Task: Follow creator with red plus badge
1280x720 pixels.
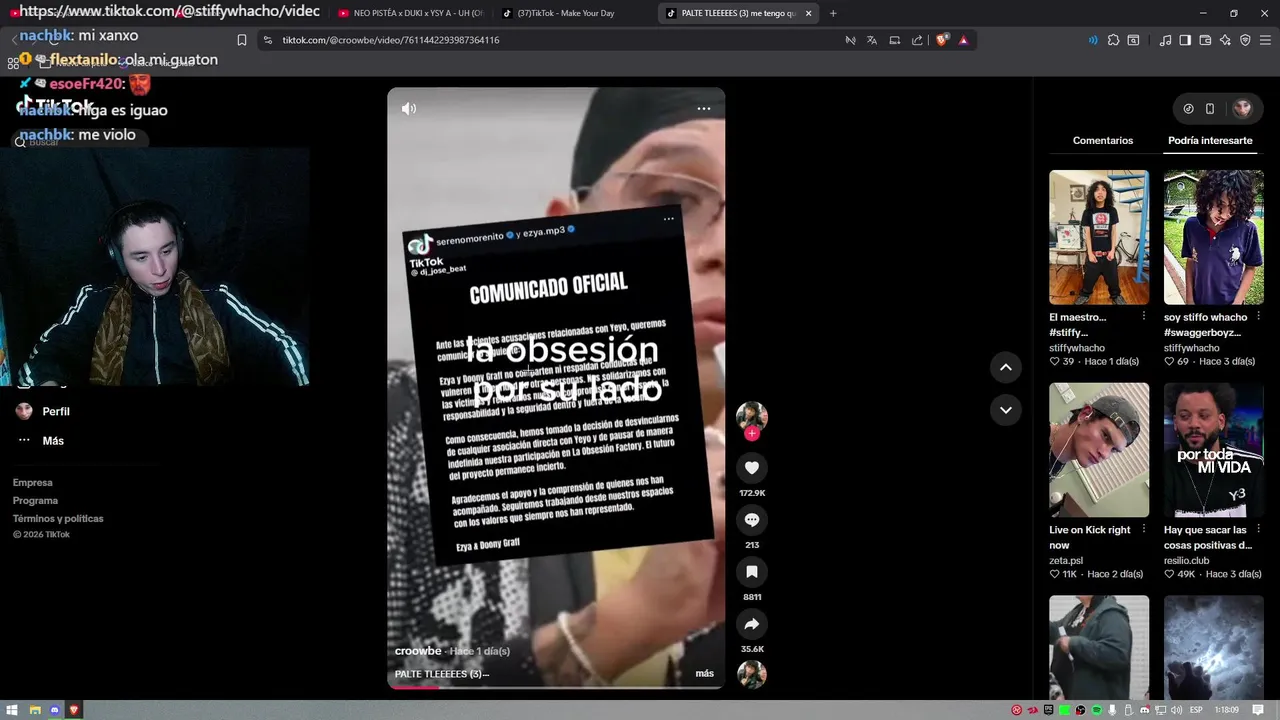Action: tap(752, 434)
